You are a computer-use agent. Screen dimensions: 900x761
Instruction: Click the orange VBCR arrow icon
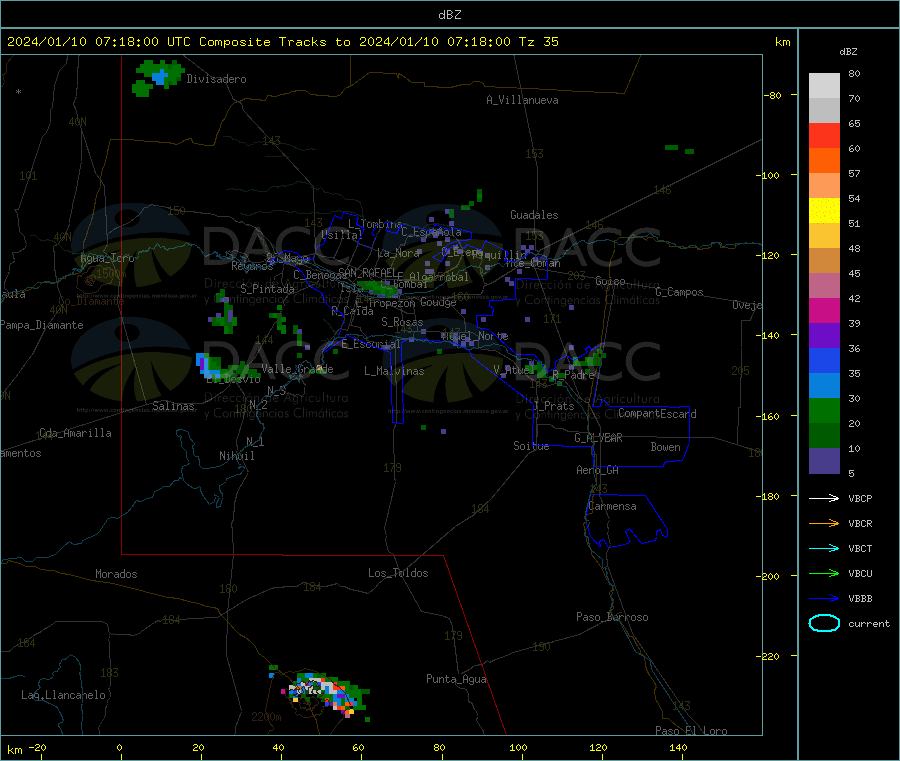click(824, 523)
